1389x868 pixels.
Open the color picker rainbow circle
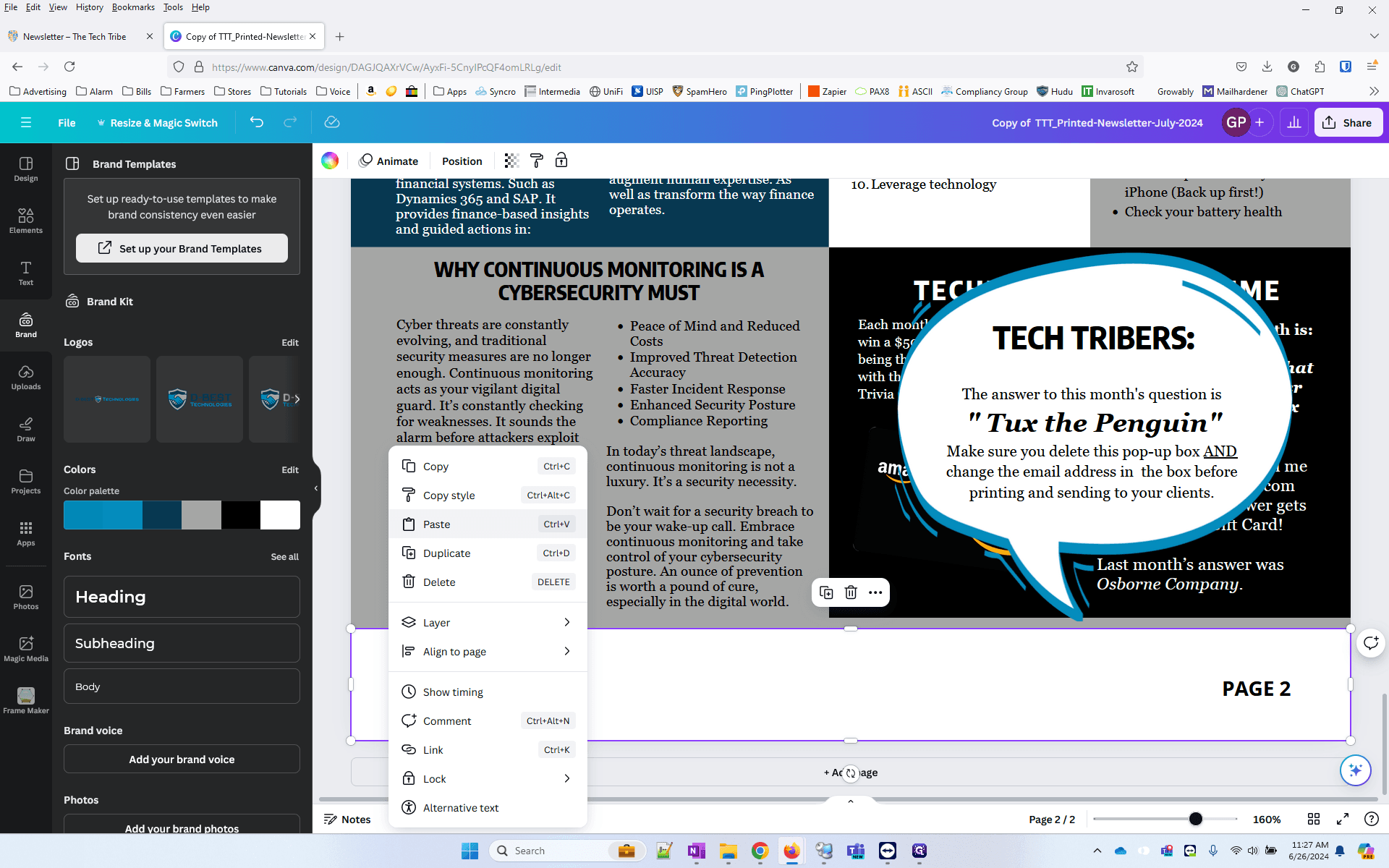pyautogui.click(x=330, y=161)
